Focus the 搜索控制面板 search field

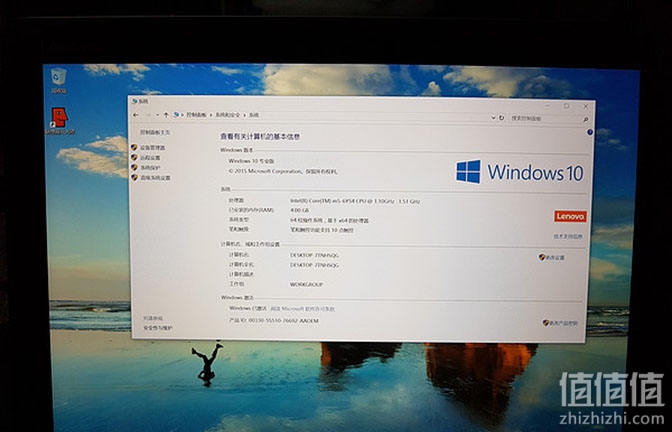coord(546,118)
